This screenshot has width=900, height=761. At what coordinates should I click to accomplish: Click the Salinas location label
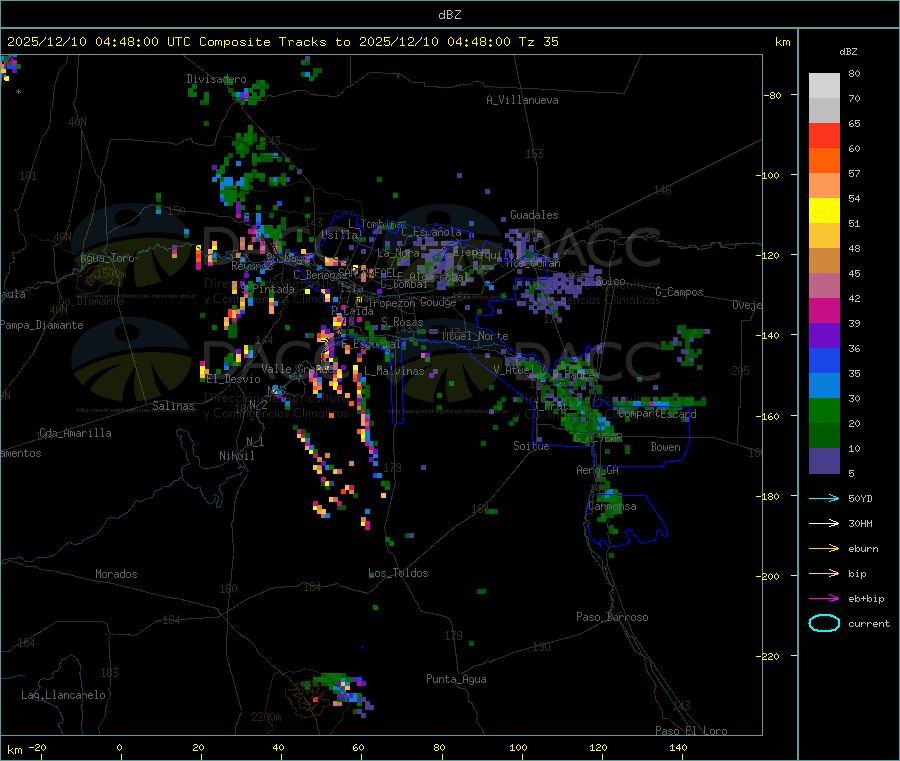(x=173, y=406)
